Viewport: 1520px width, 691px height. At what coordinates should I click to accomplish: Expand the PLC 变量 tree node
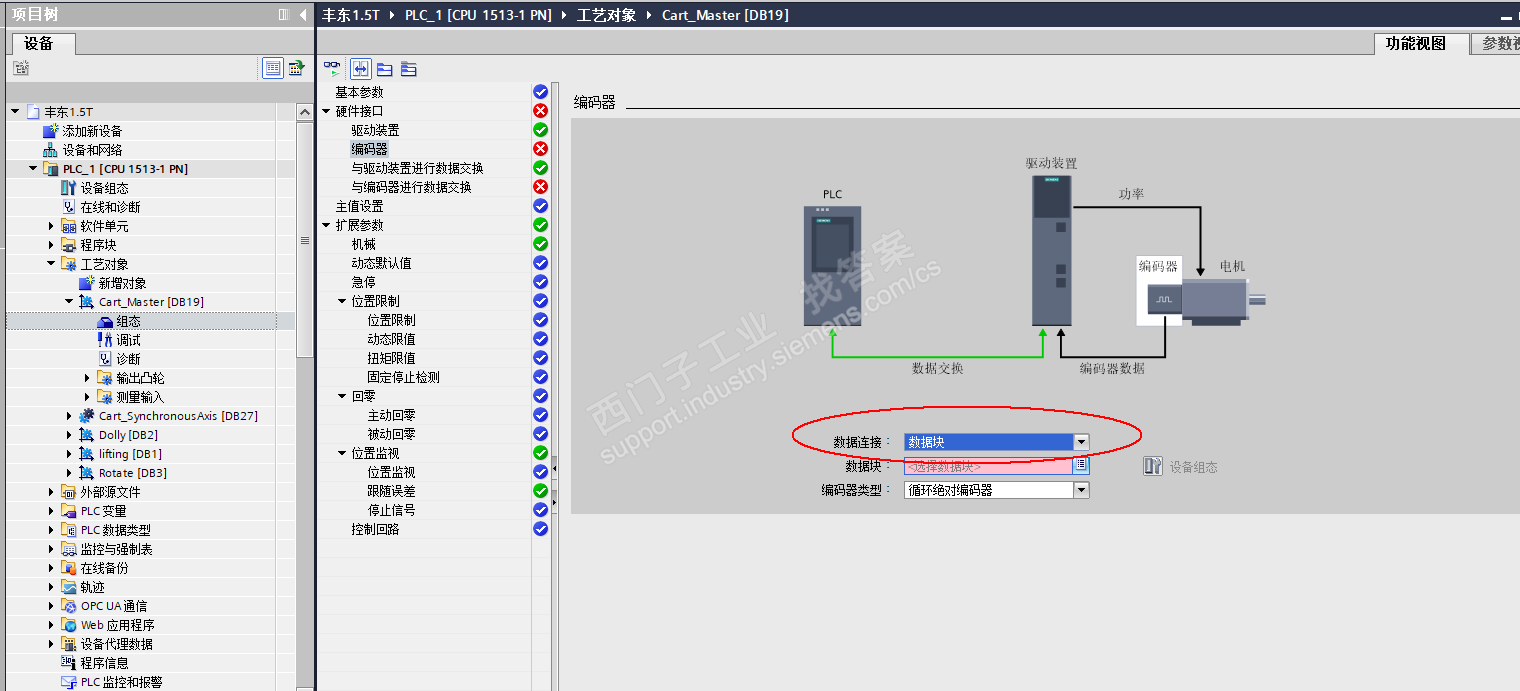[x=51, y=511]
